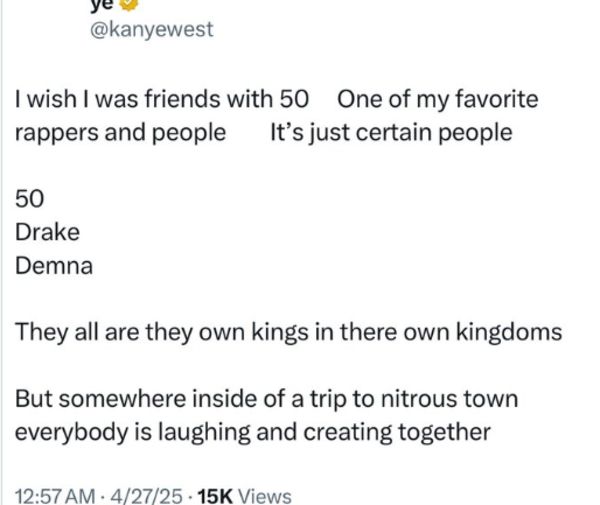Select the "I wish I was friends with 50" text
Image resolution: width=600 pixels, height=505 pixels.
tap(162, 99)
